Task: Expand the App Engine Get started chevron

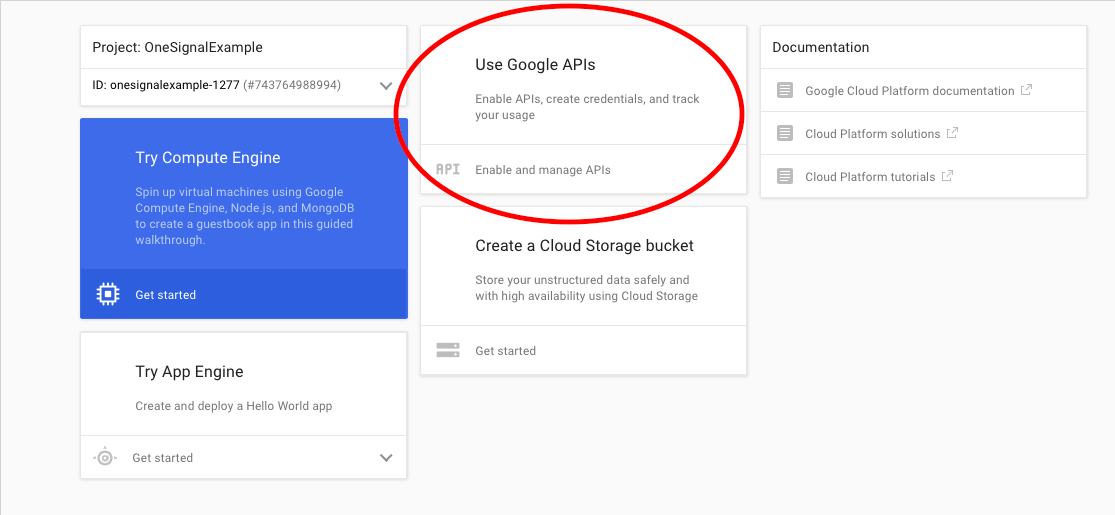Action: tap(386, 457)
